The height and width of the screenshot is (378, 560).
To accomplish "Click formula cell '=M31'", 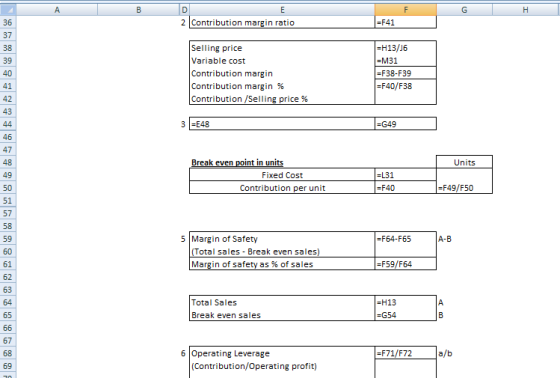I will (x=406, y=61).
